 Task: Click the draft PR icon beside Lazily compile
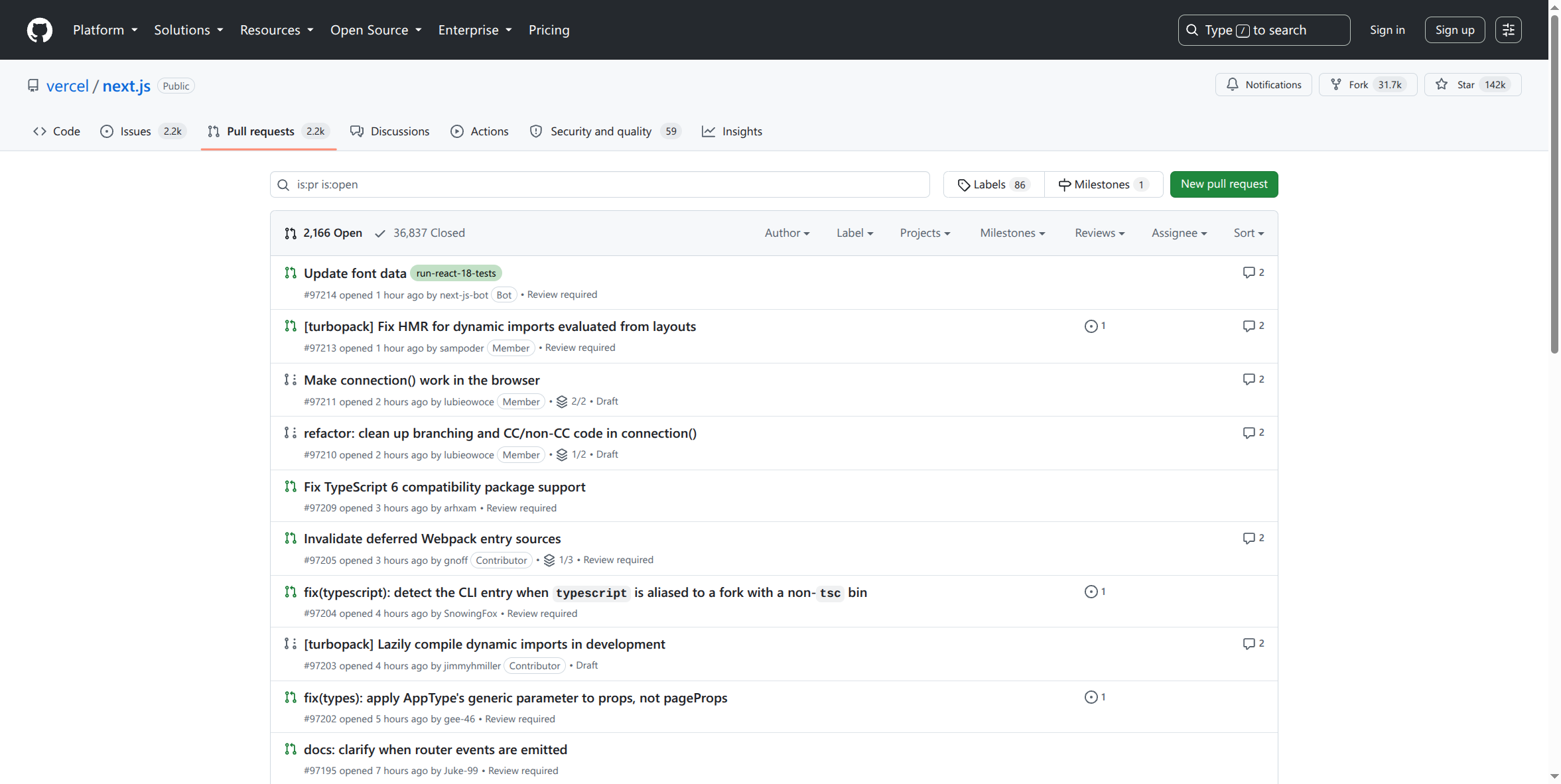point(291,643)
